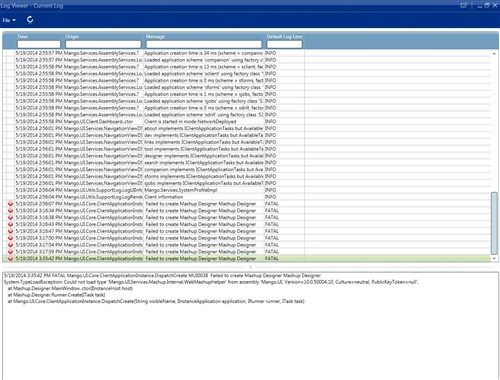Click the splitter grip between list and details
Image resolution: width=500 pixels, height=380 pixels.
251,267
